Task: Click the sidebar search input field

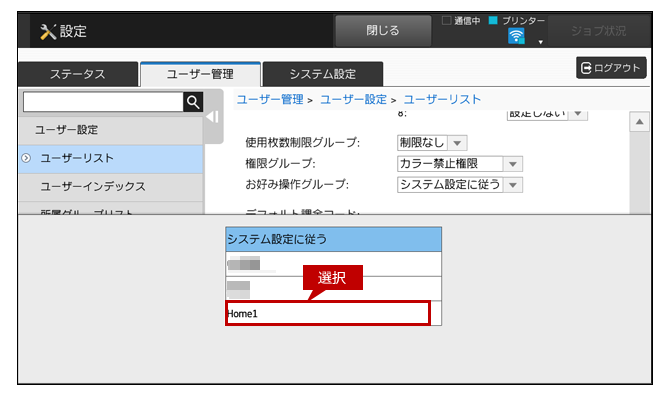Action: click(x=103, y=102)
